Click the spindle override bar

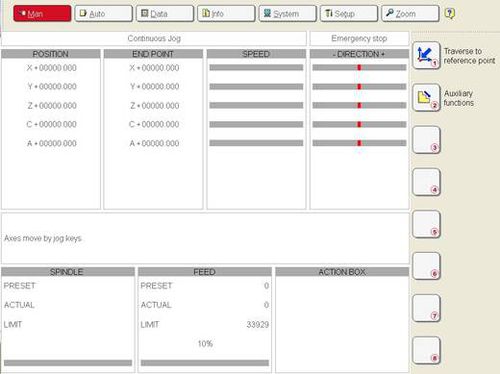pos(68,363)
